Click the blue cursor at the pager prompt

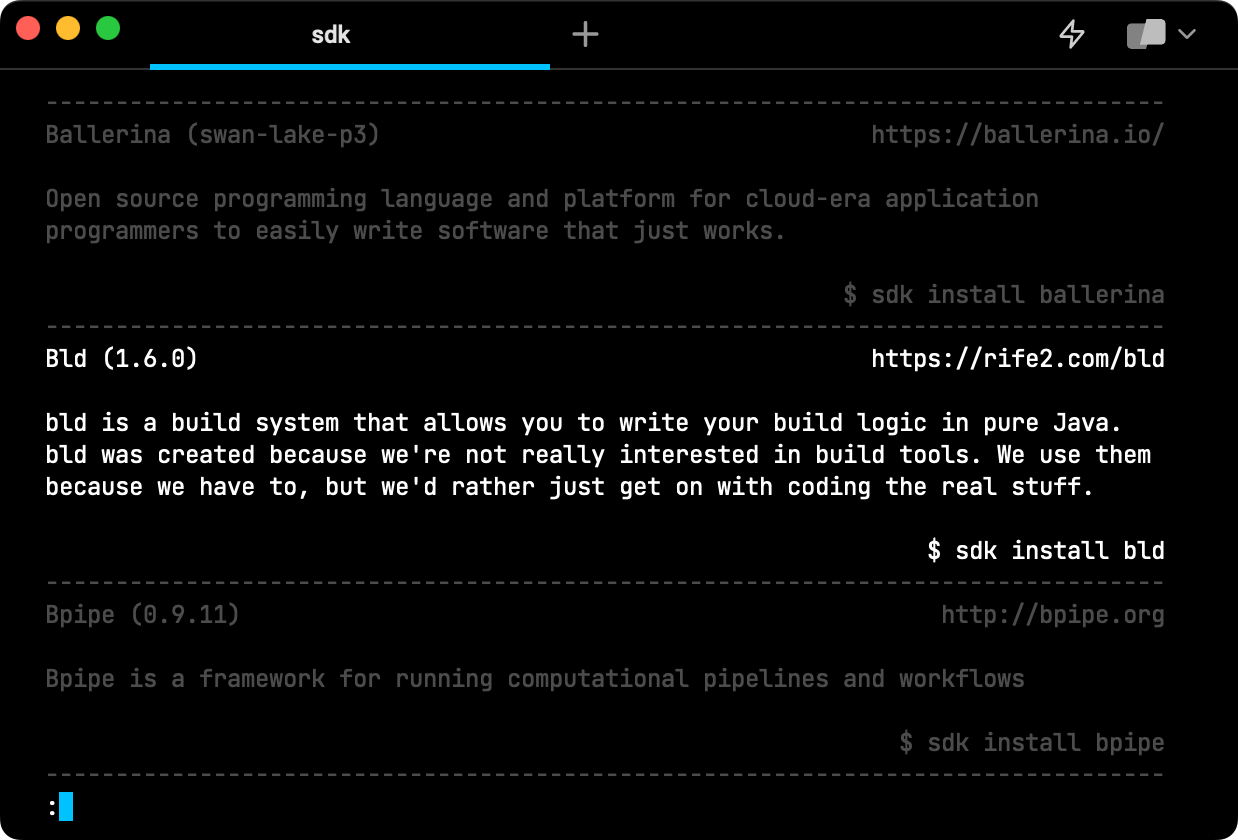(66, 806)
